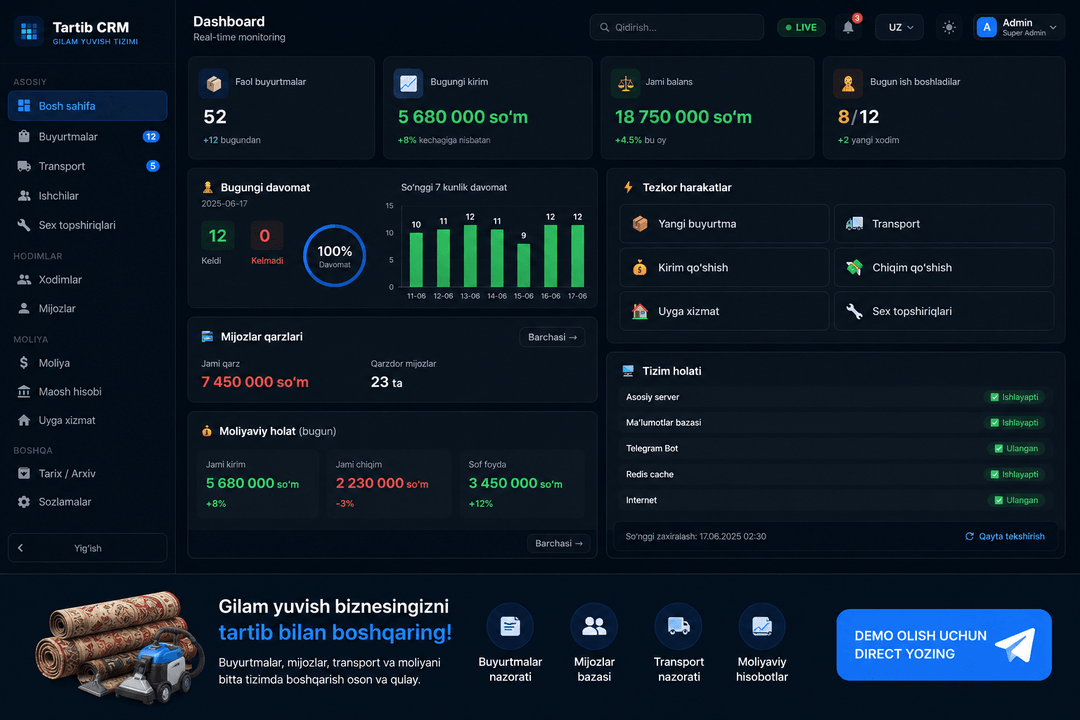The width and height of the screenshot is (1080, 720).
Task: Click the Sozlamalar gear icon
Action: coord(24,502)
